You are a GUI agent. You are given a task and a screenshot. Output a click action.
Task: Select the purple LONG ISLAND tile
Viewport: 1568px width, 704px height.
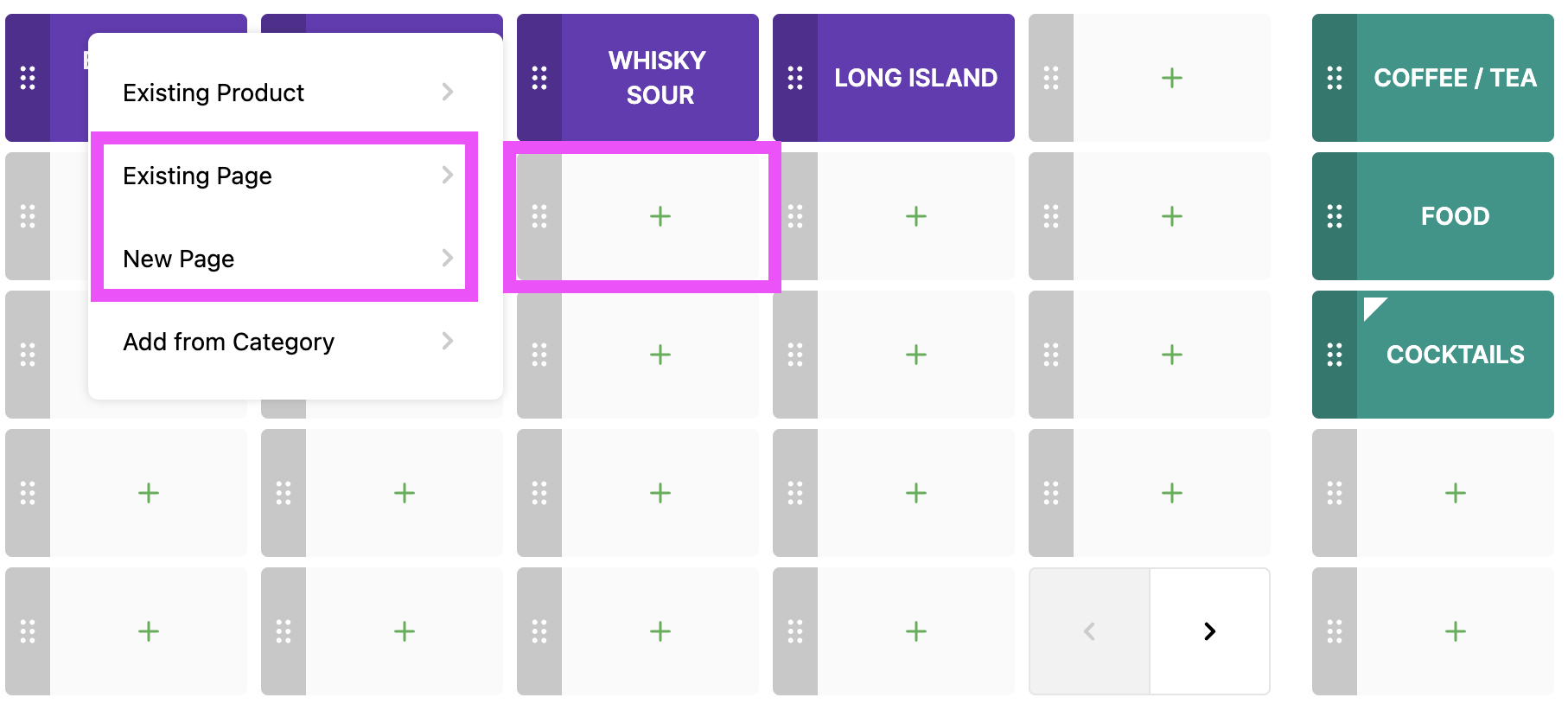point(915,78)
